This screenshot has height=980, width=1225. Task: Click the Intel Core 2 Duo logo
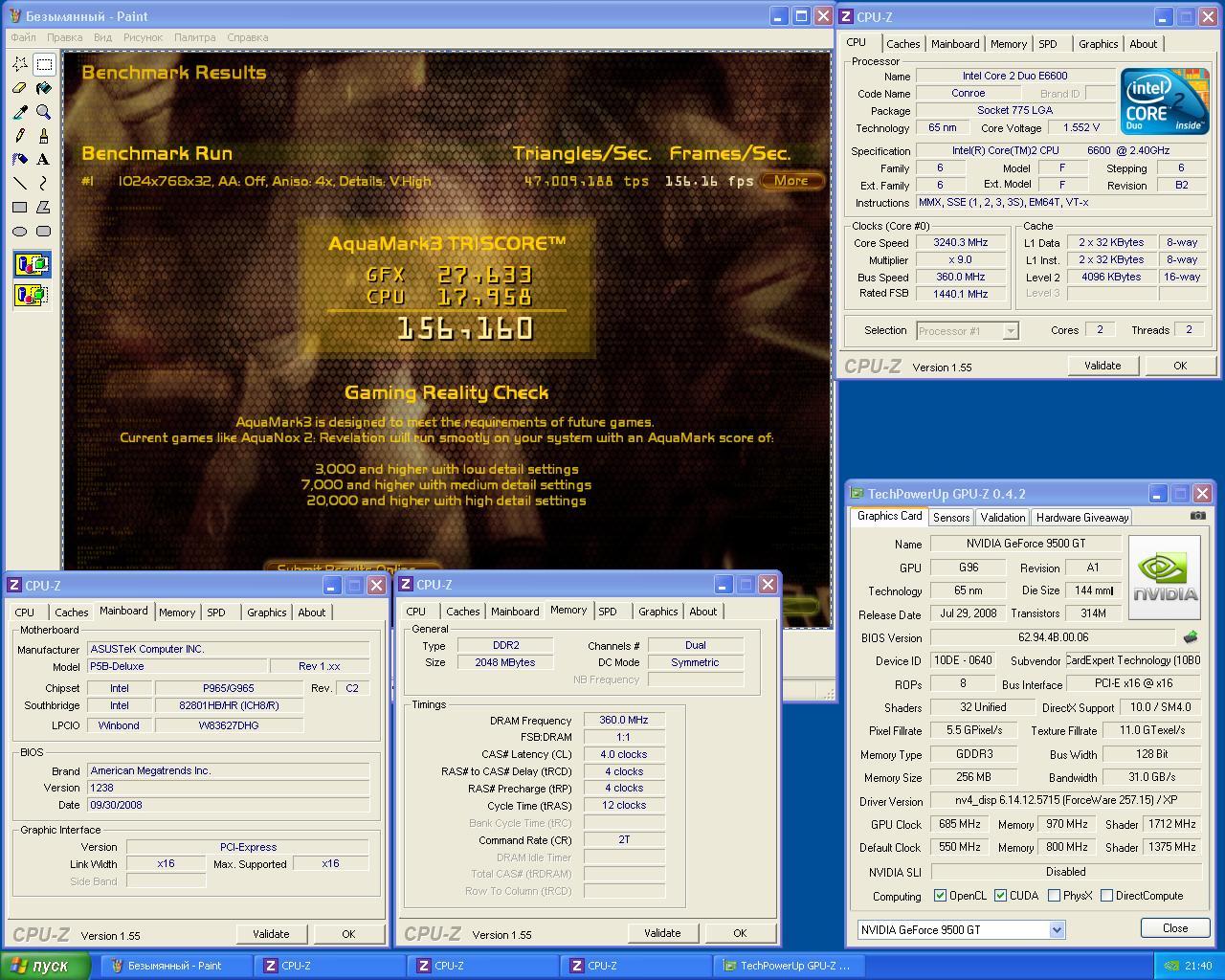click(x=1165, y=101)
